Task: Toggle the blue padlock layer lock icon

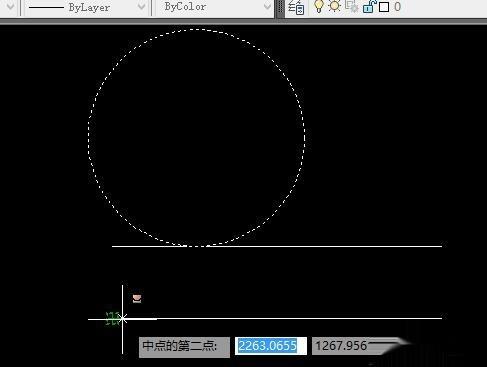Action: point(369,7)
